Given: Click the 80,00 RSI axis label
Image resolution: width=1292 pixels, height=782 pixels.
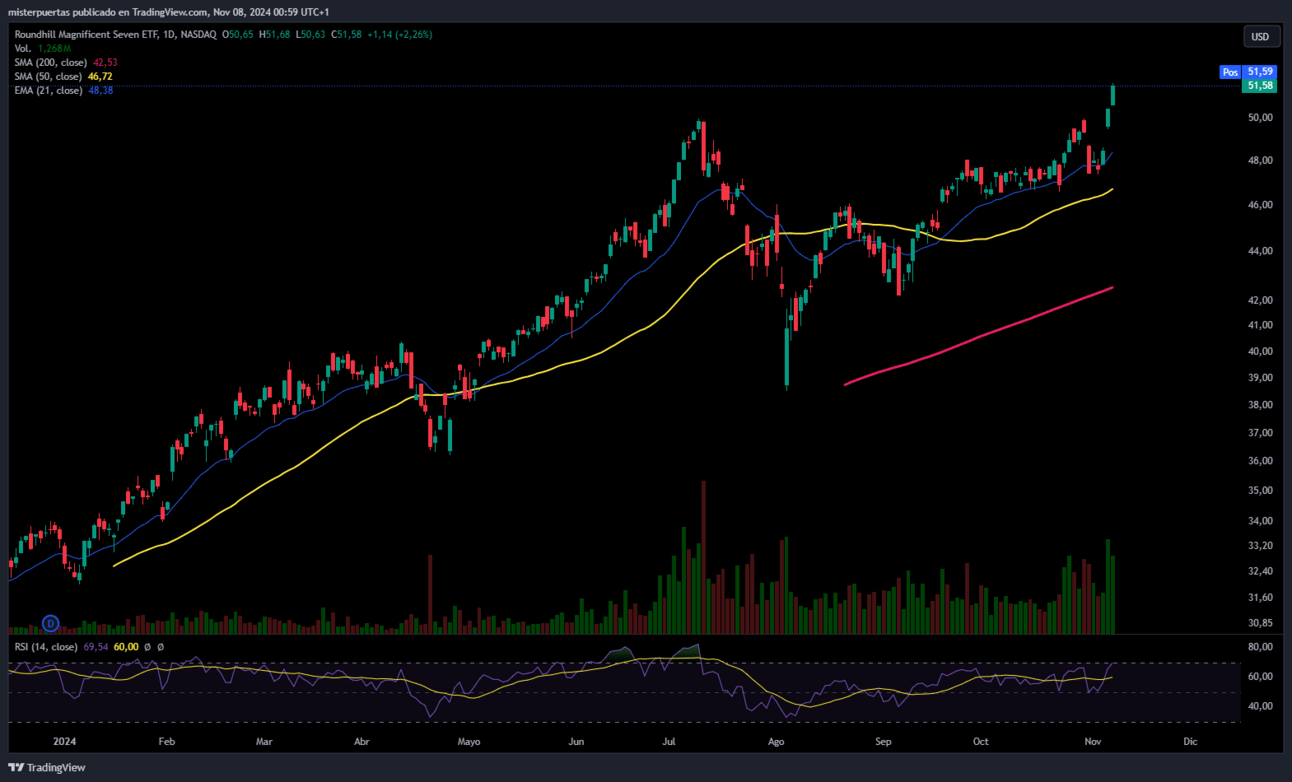Looking at the screenshot, I should point(1260,647).
